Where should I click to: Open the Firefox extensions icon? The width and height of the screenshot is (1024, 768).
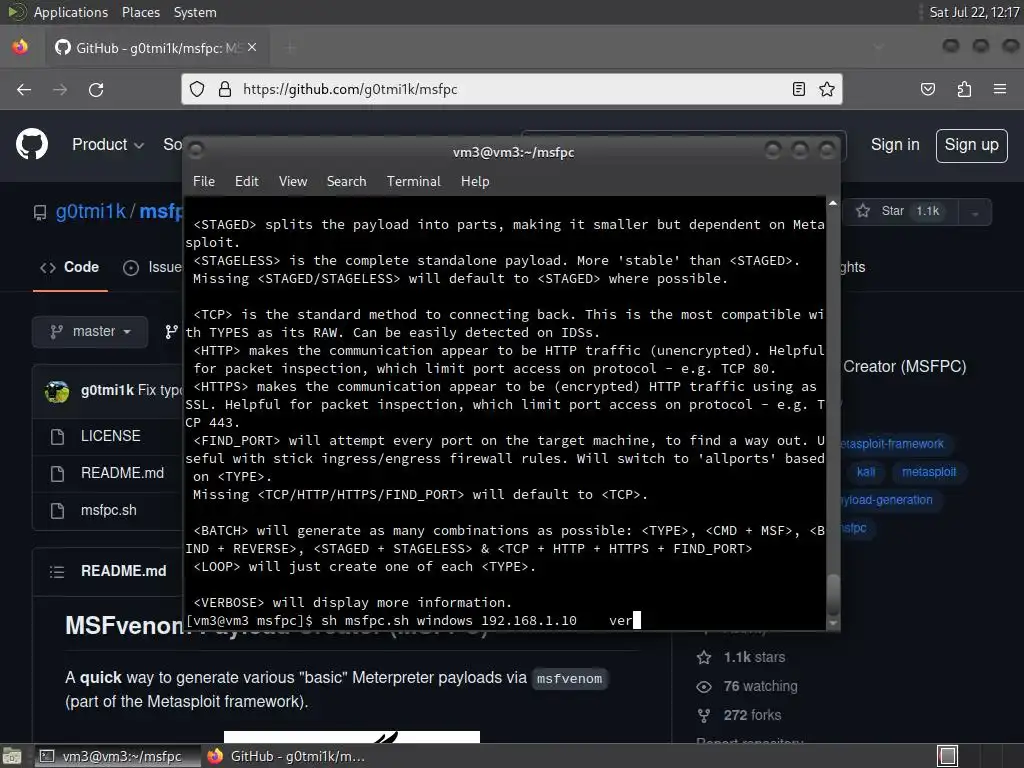point(964,89)
